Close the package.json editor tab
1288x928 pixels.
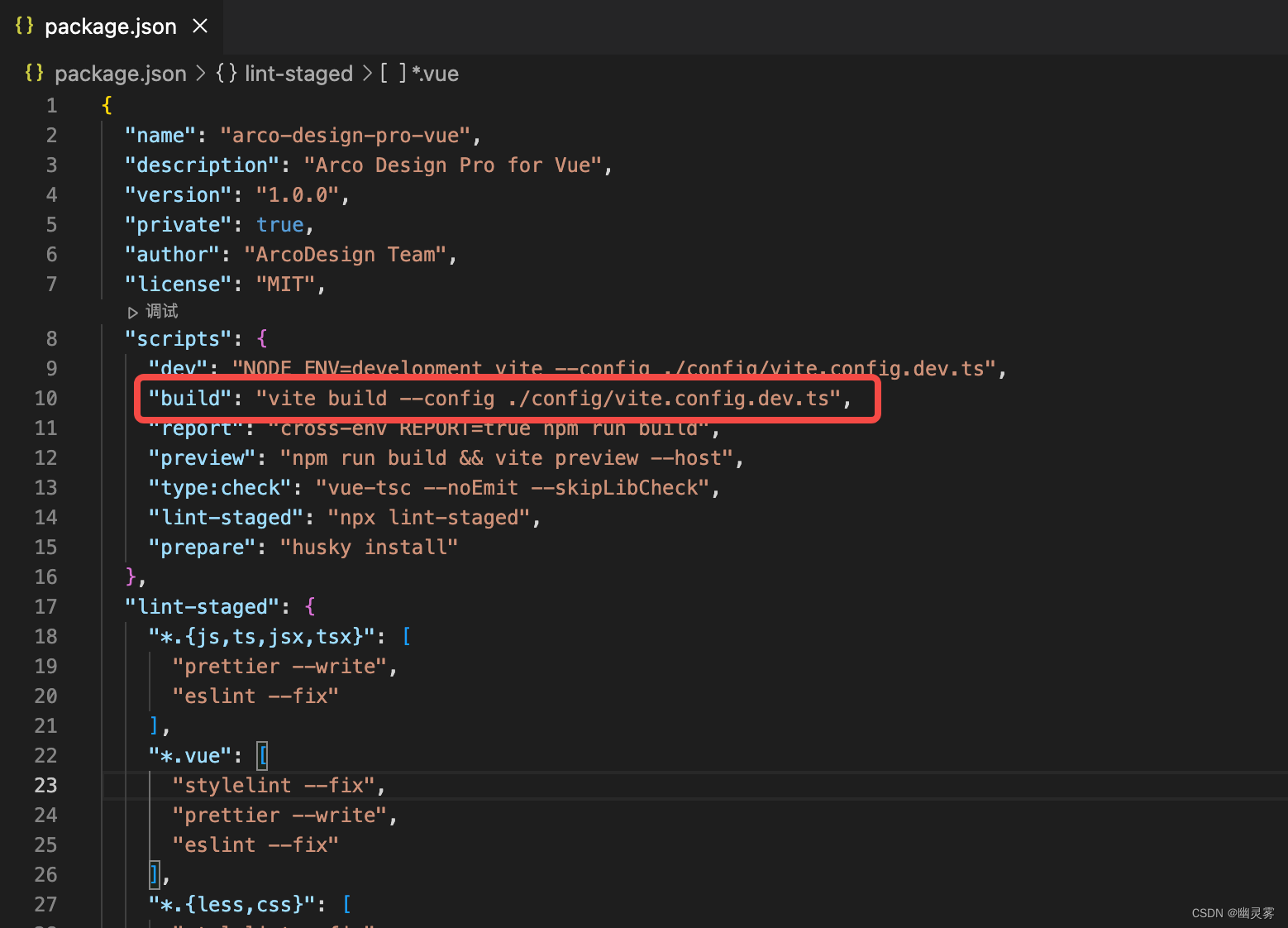(200, 26)
